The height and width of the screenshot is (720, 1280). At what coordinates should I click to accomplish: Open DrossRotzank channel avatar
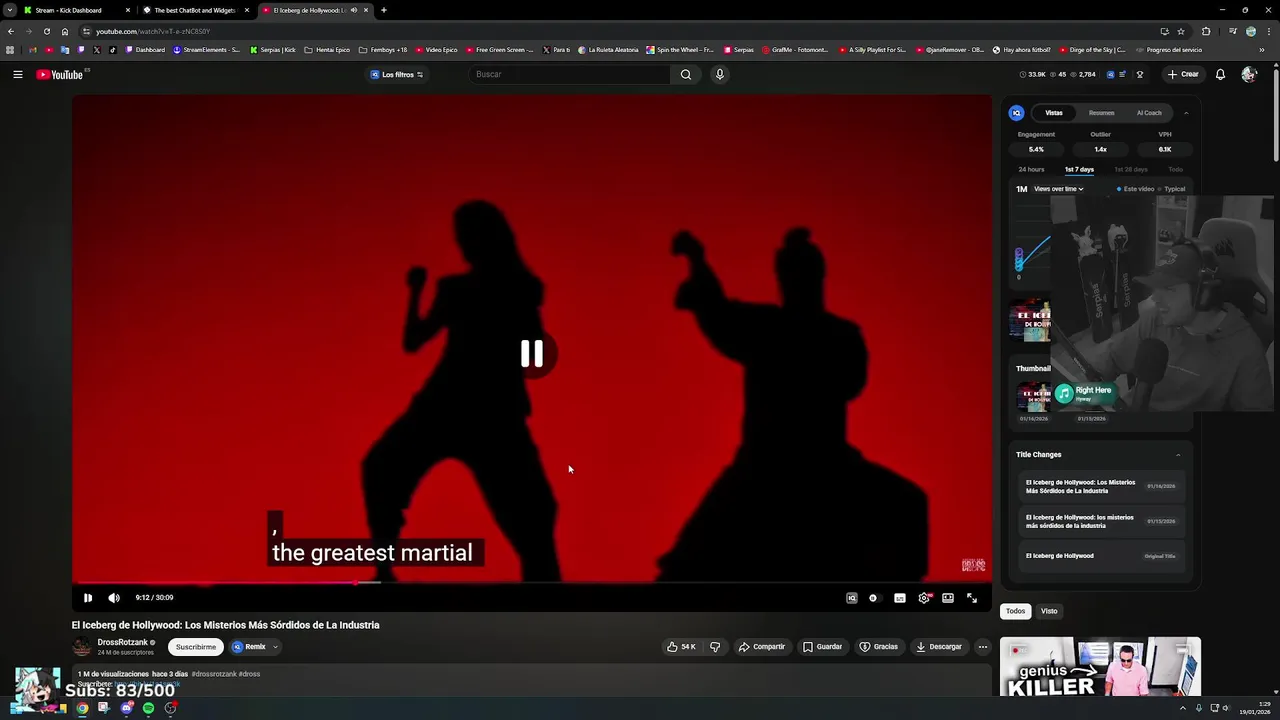pyautogui.click(x=81, y=647)
